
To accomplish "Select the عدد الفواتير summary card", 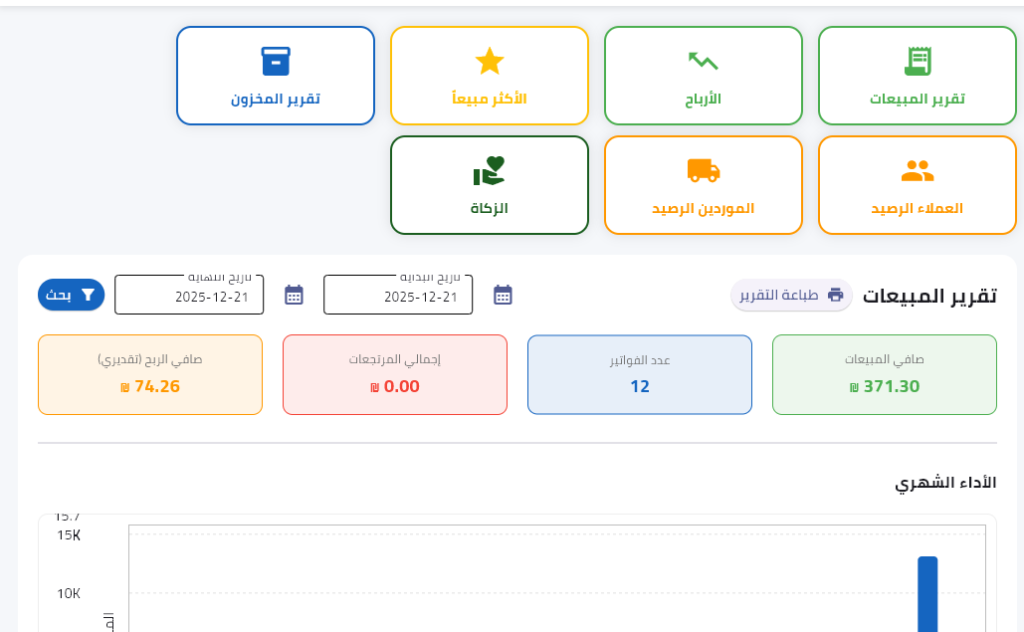I will click(x=639, y=375).
